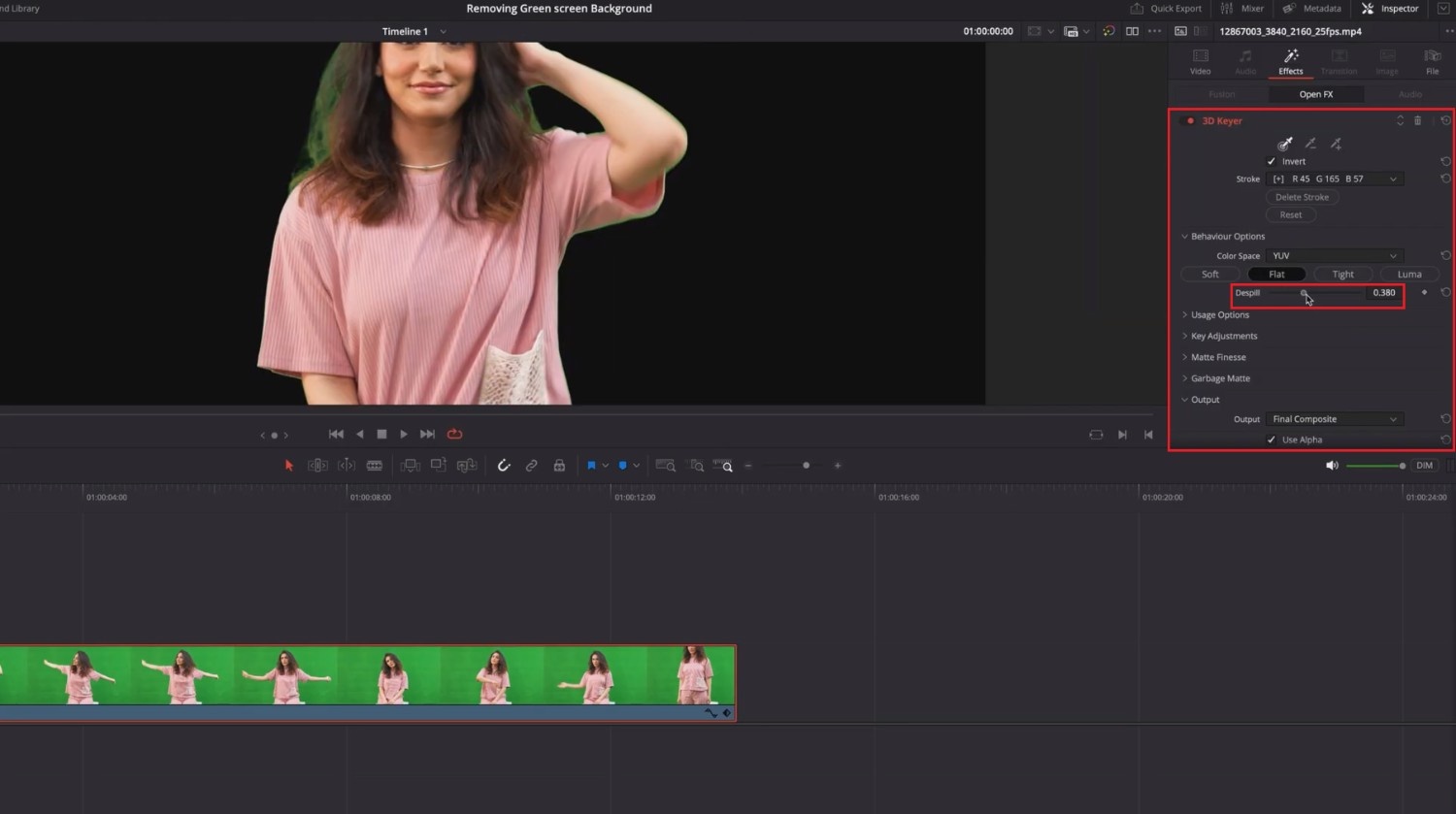Open the Open FX tab
The width and height of the screenshot is (1456, 814).
1316,94
